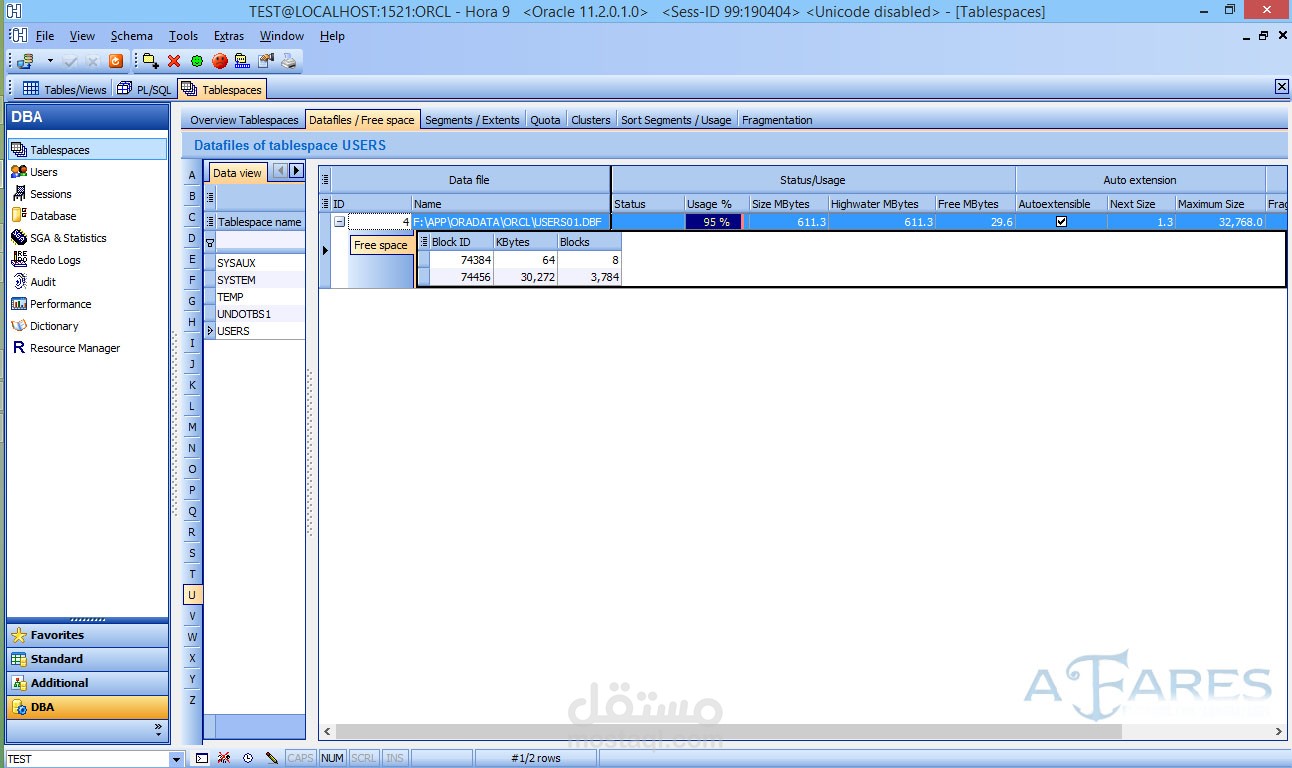Screen dimensions: 1292x768
Task: Open the Tablespace name column menu icon
Action: pyautogui.click(x=210, y=222)
